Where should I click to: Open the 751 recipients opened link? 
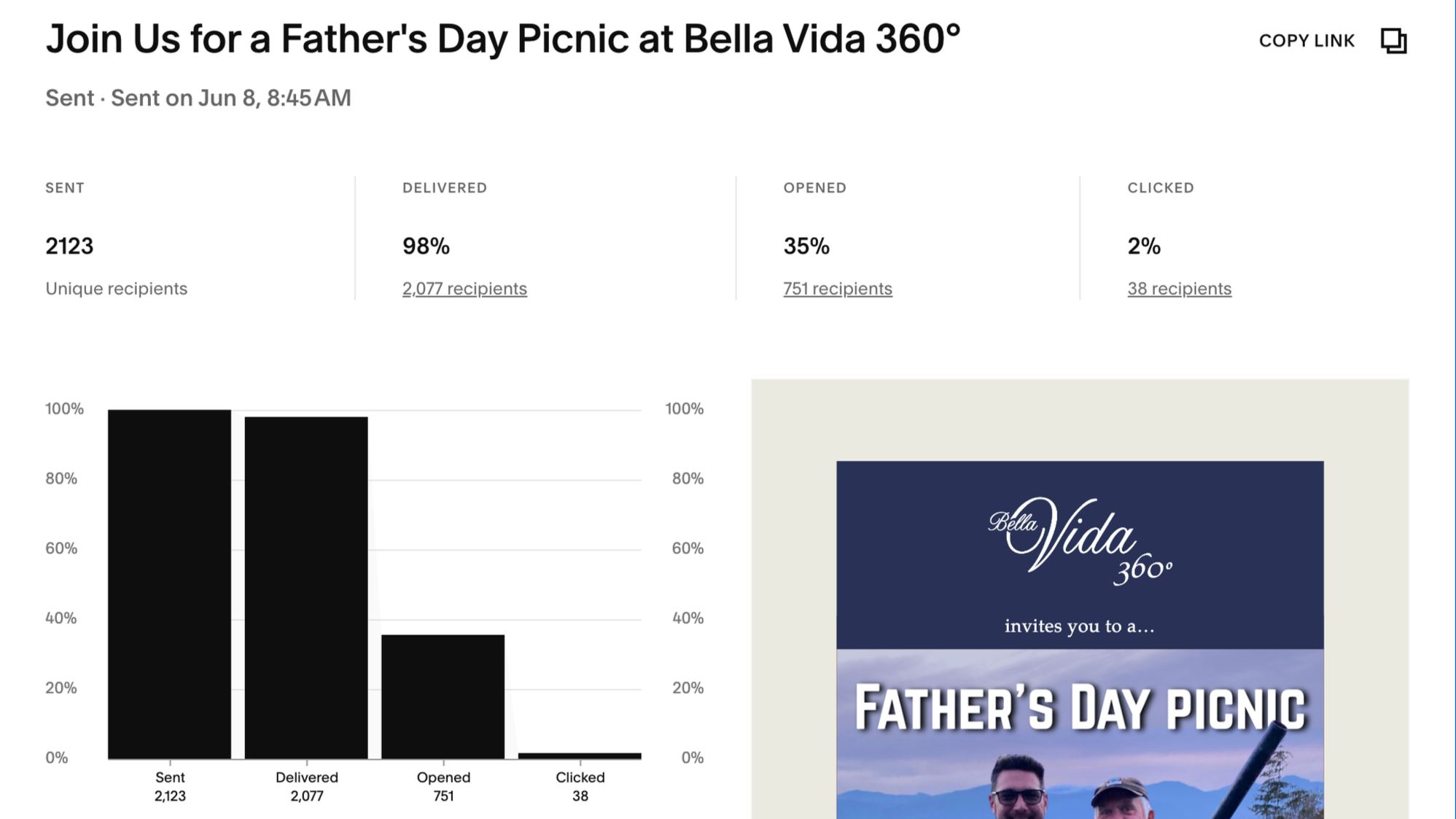(x=838, y=289)
